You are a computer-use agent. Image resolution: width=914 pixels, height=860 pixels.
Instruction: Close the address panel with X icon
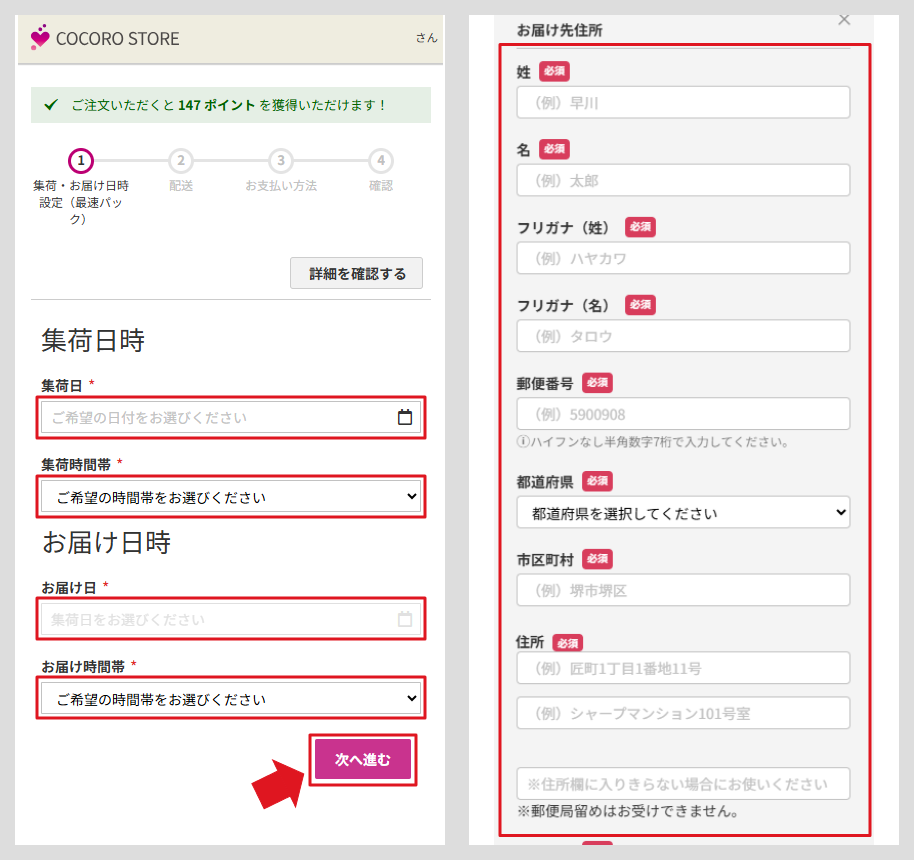844,19
